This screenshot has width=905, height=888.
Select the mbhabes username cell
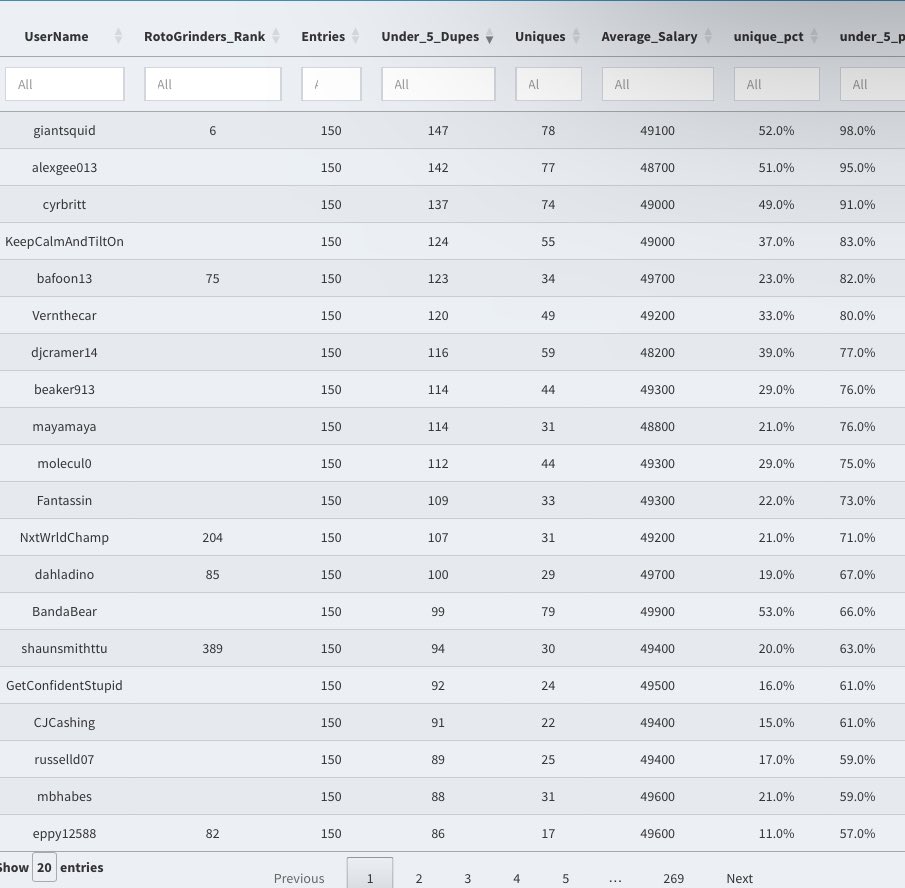65,796
